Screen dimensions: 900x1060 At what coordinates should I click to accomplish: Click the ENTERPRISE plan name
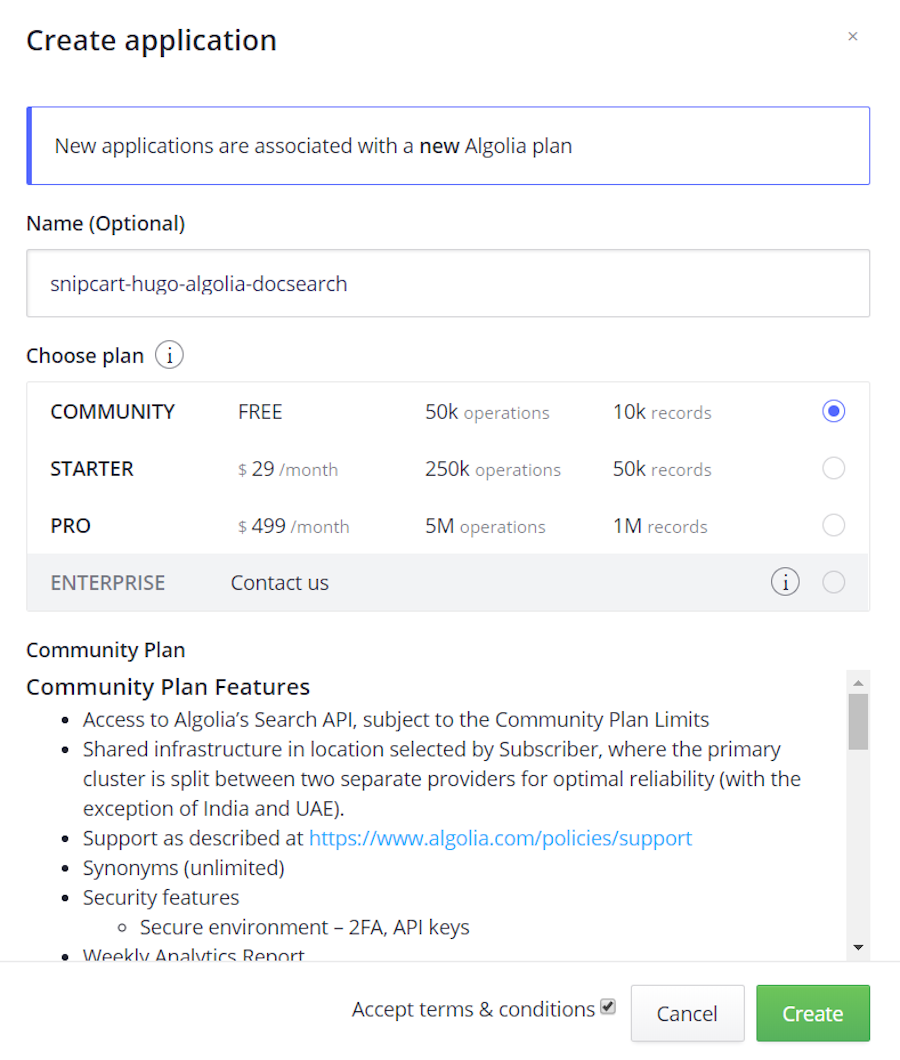coord(108,582)
